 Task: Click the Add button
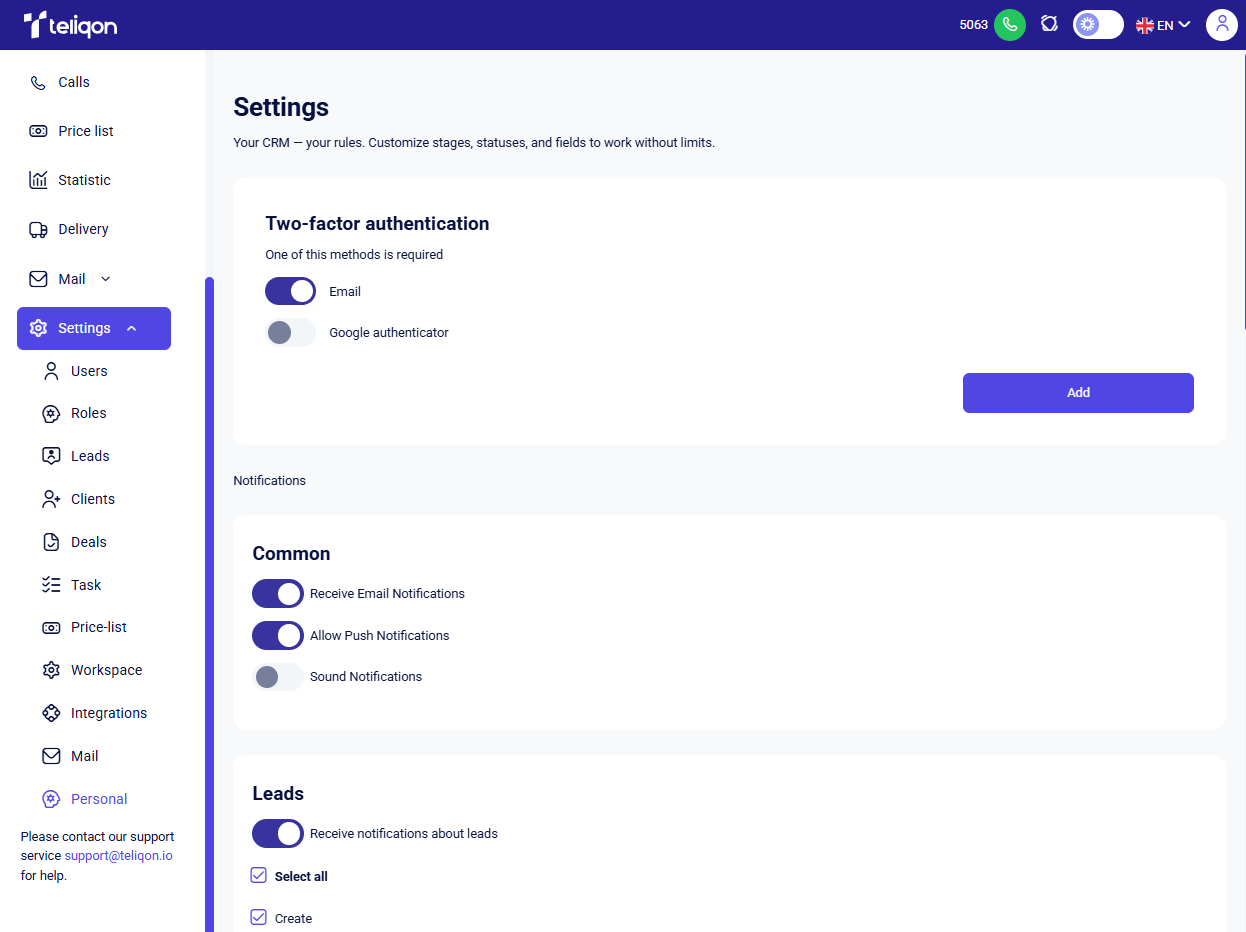tap(1077, 393)
